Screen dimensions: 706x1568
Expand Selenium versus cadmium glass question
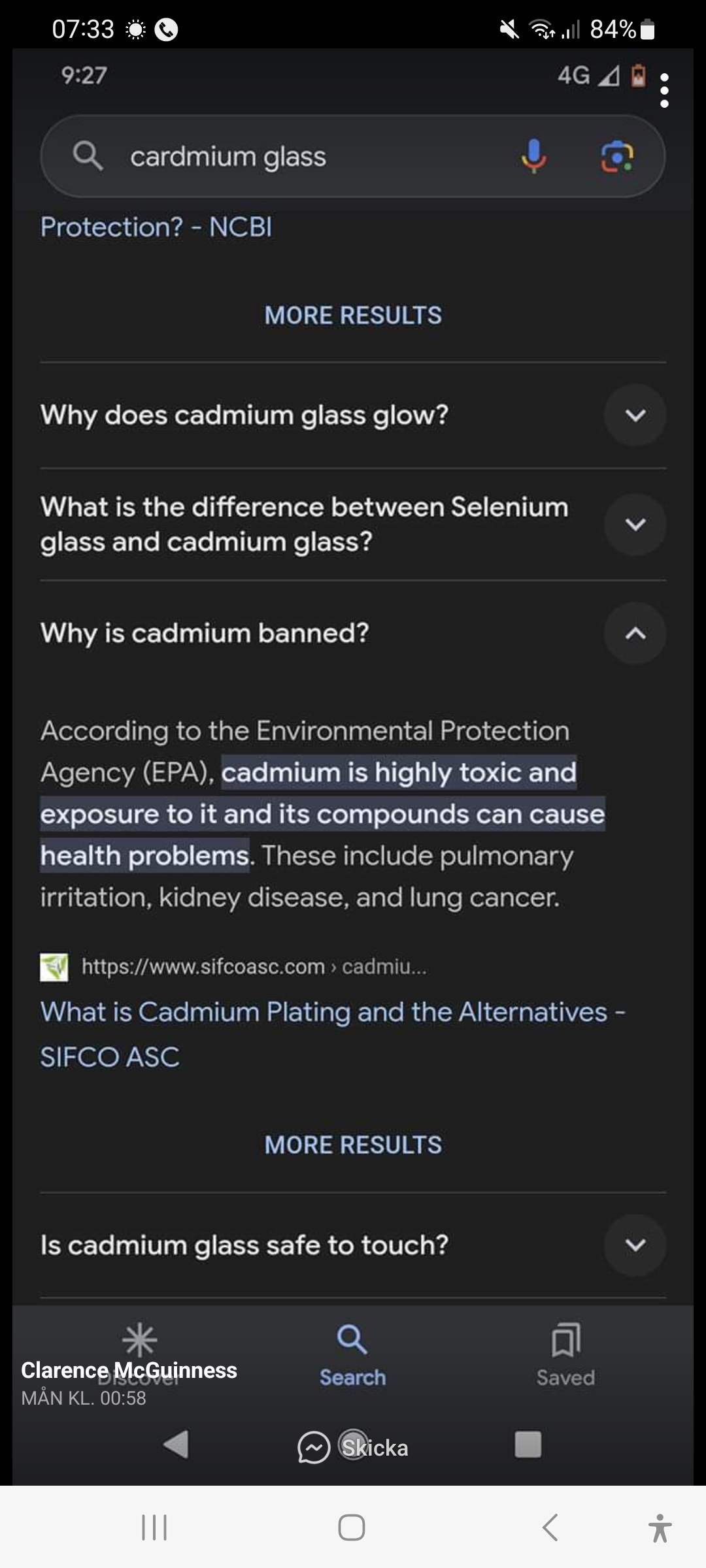click(x=635, y=524)
